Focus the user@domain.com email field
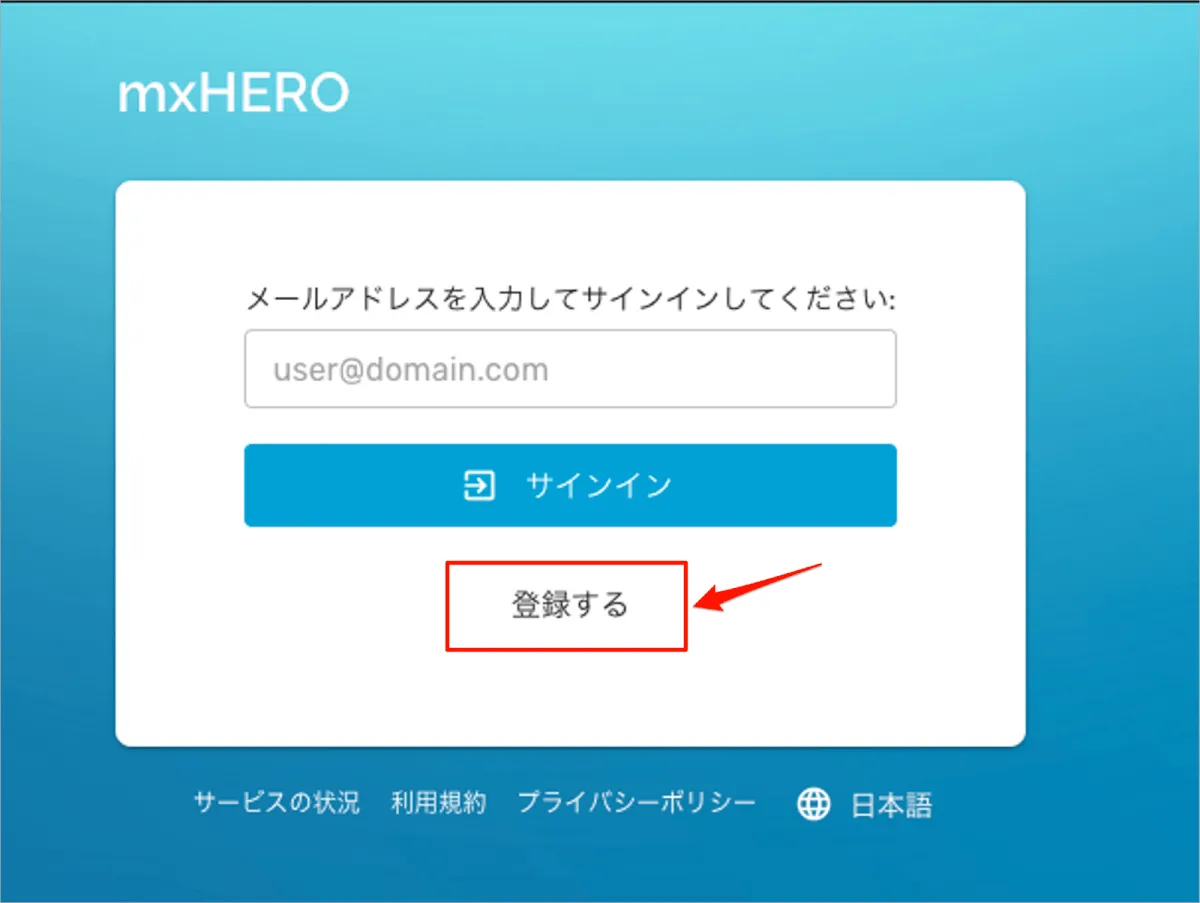 570,369
